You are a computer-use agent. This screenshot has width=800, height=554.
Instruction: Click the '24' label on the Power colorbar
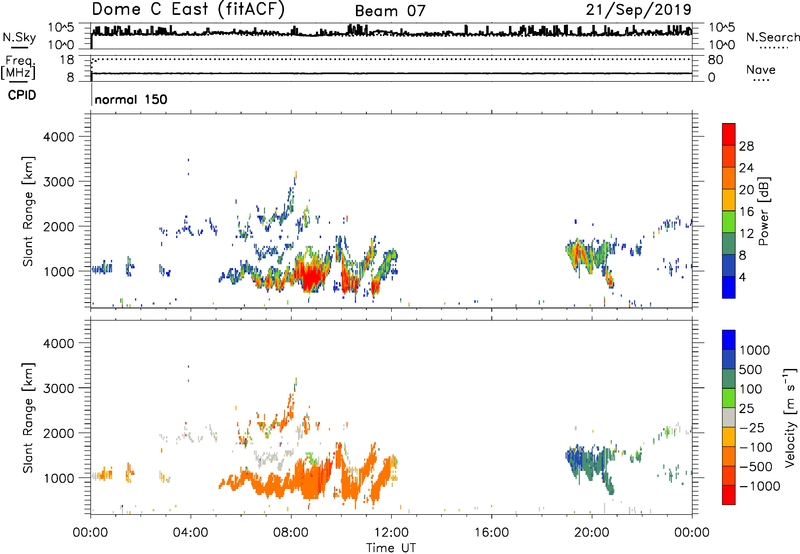pos(746,168)
